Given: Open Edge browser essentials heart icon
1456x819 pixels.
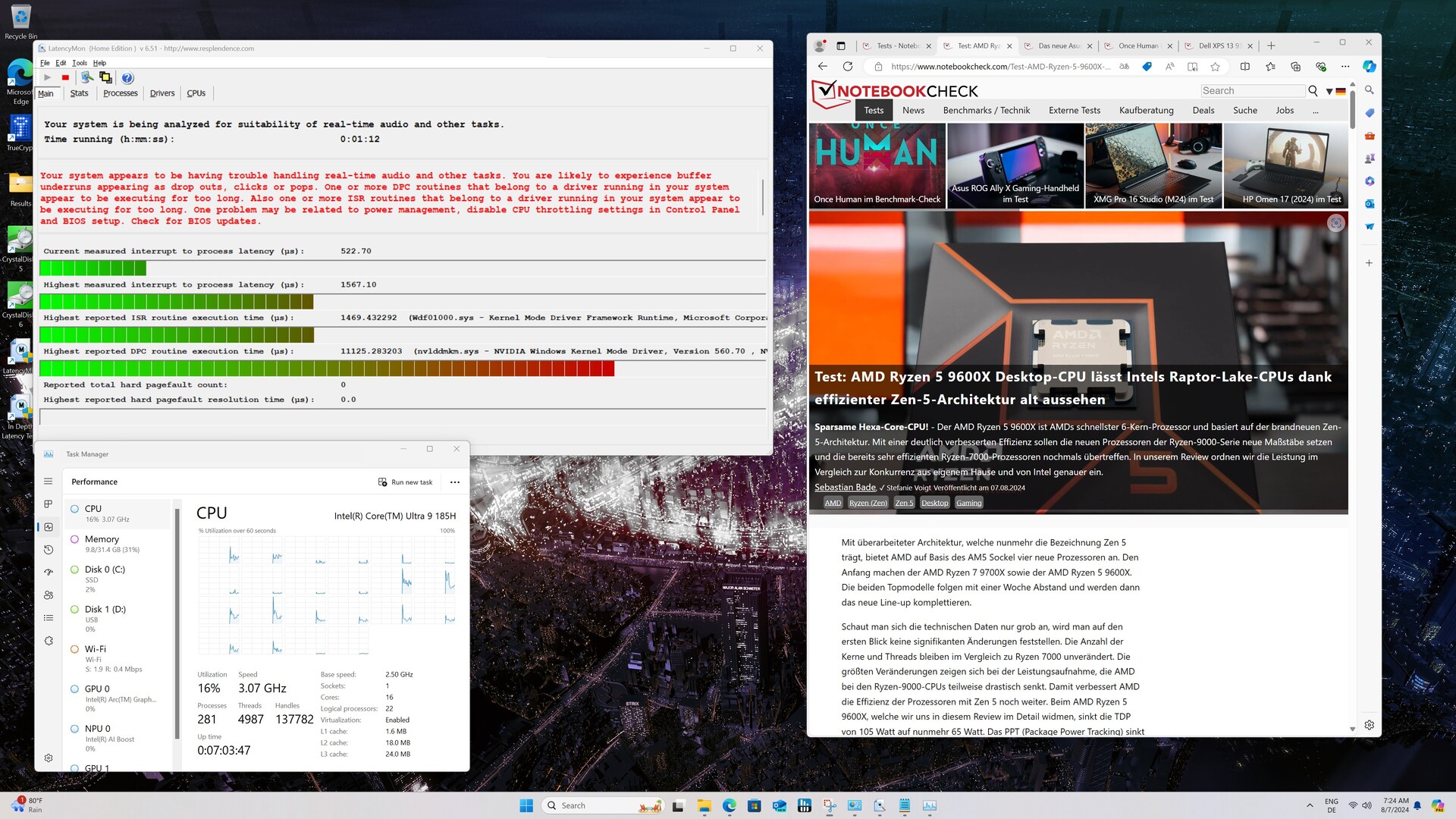Looking at the screenshot, I should [x=1320, y=67].
